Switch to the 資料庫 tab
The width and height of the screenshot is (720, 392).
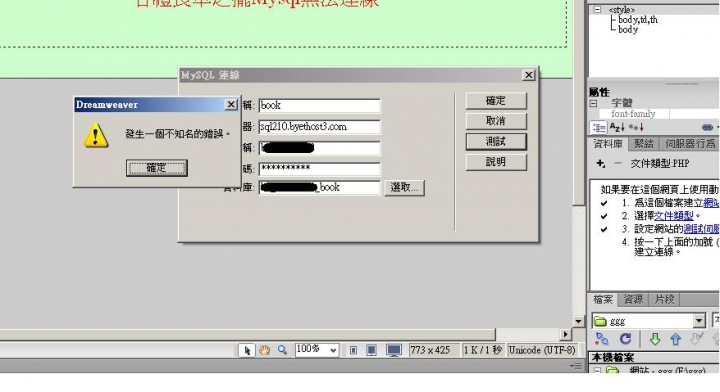pyautogui.click(x=608, y=144)
